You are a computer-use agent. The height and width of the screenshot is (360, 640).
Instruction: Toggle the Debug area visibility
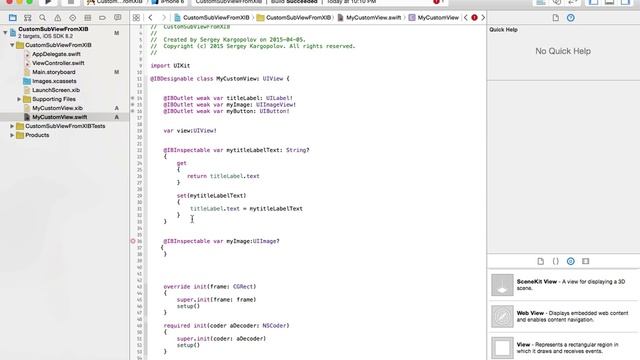click(609, 2)
